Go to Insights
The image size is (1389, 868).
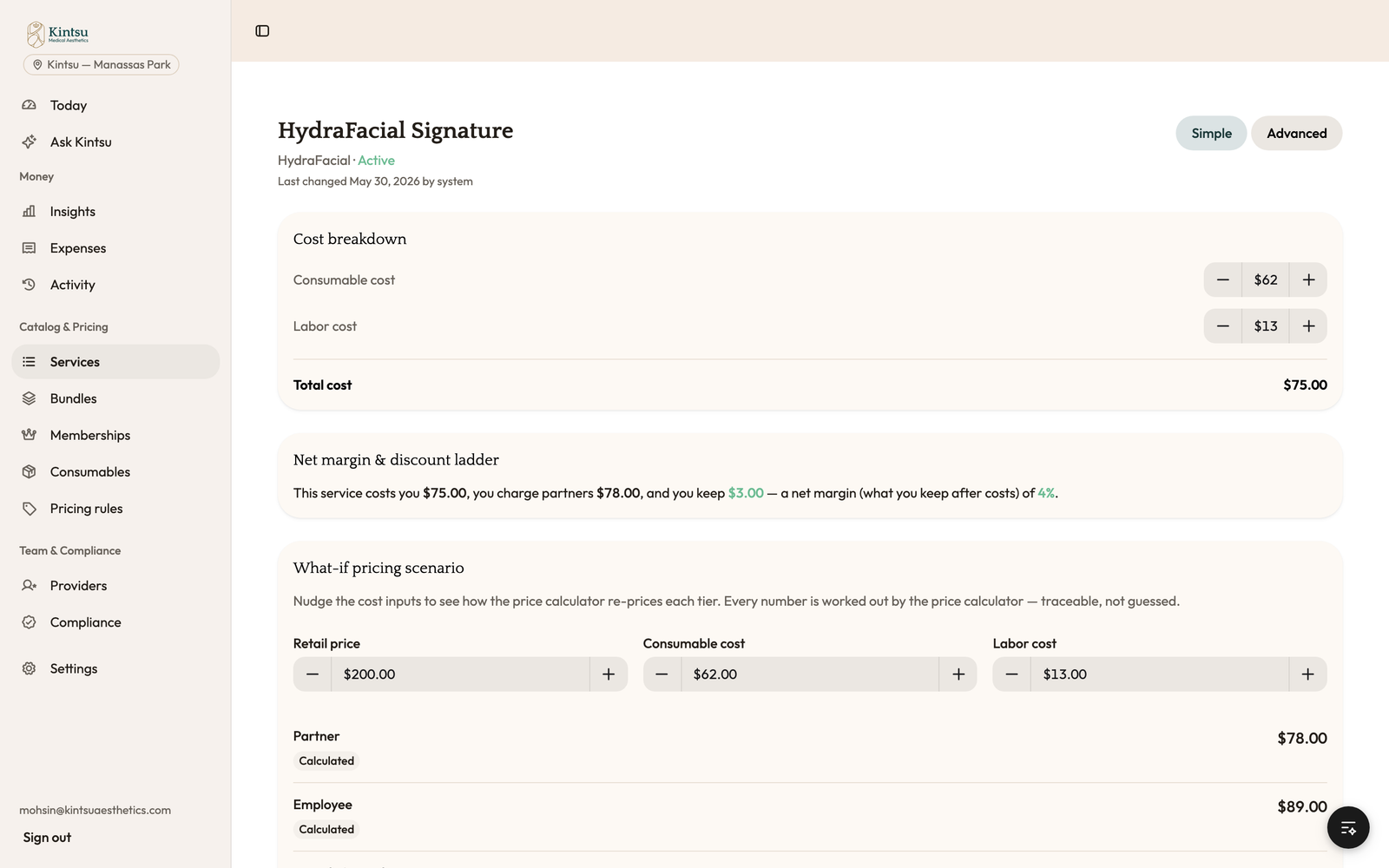pyautogui.click(x=115, y=211)
